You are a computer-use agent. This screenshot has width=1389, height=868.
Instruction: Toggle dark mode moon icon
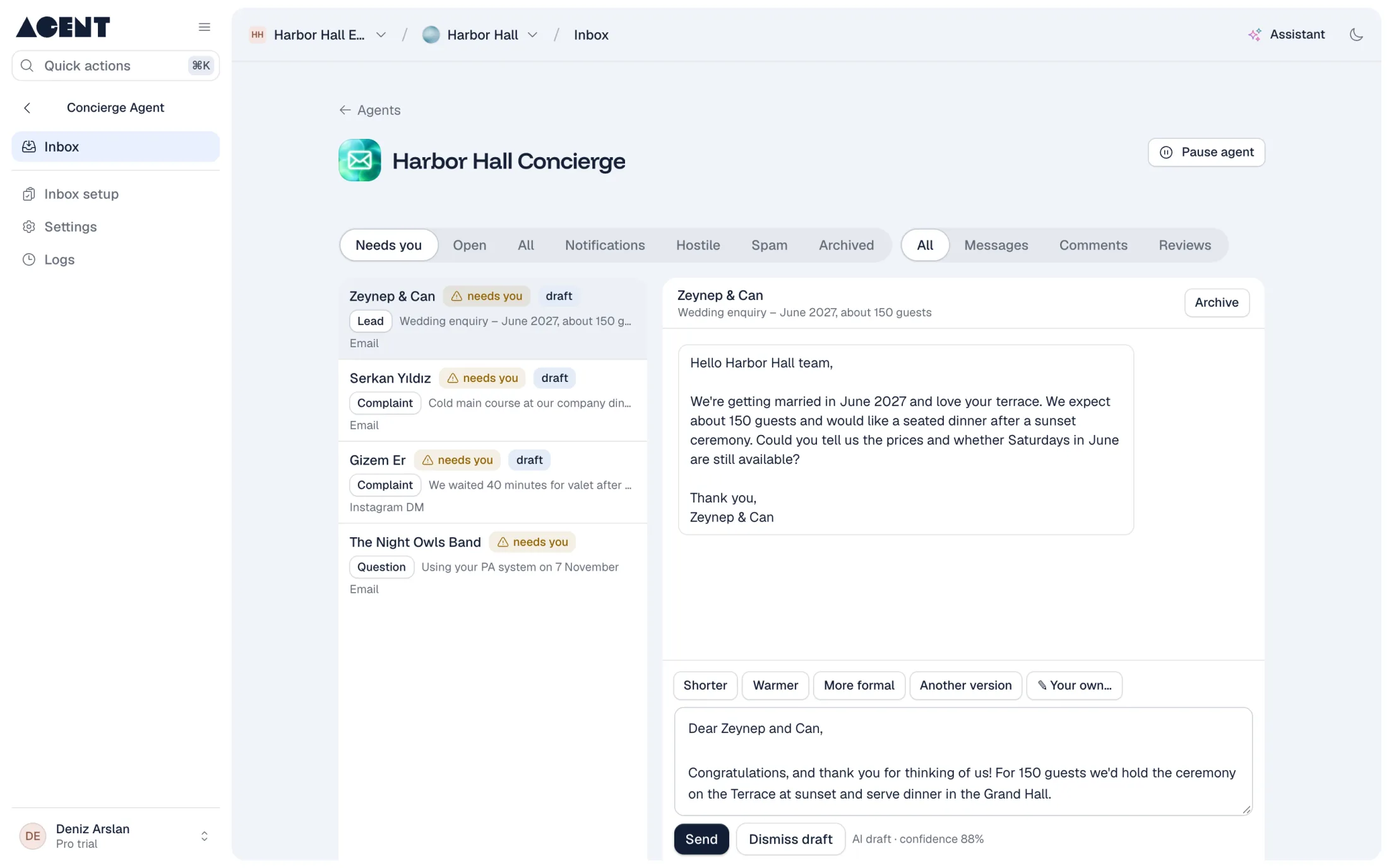point(1356,35)
